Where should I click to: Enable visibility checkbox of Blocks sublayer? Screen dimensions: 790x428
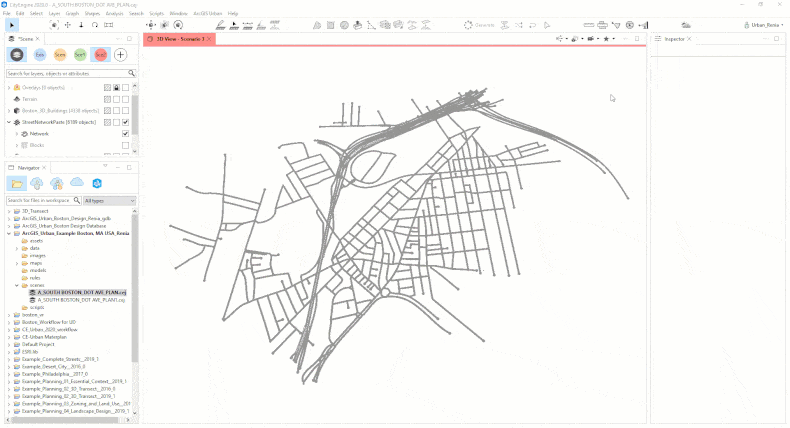(125, 145)
